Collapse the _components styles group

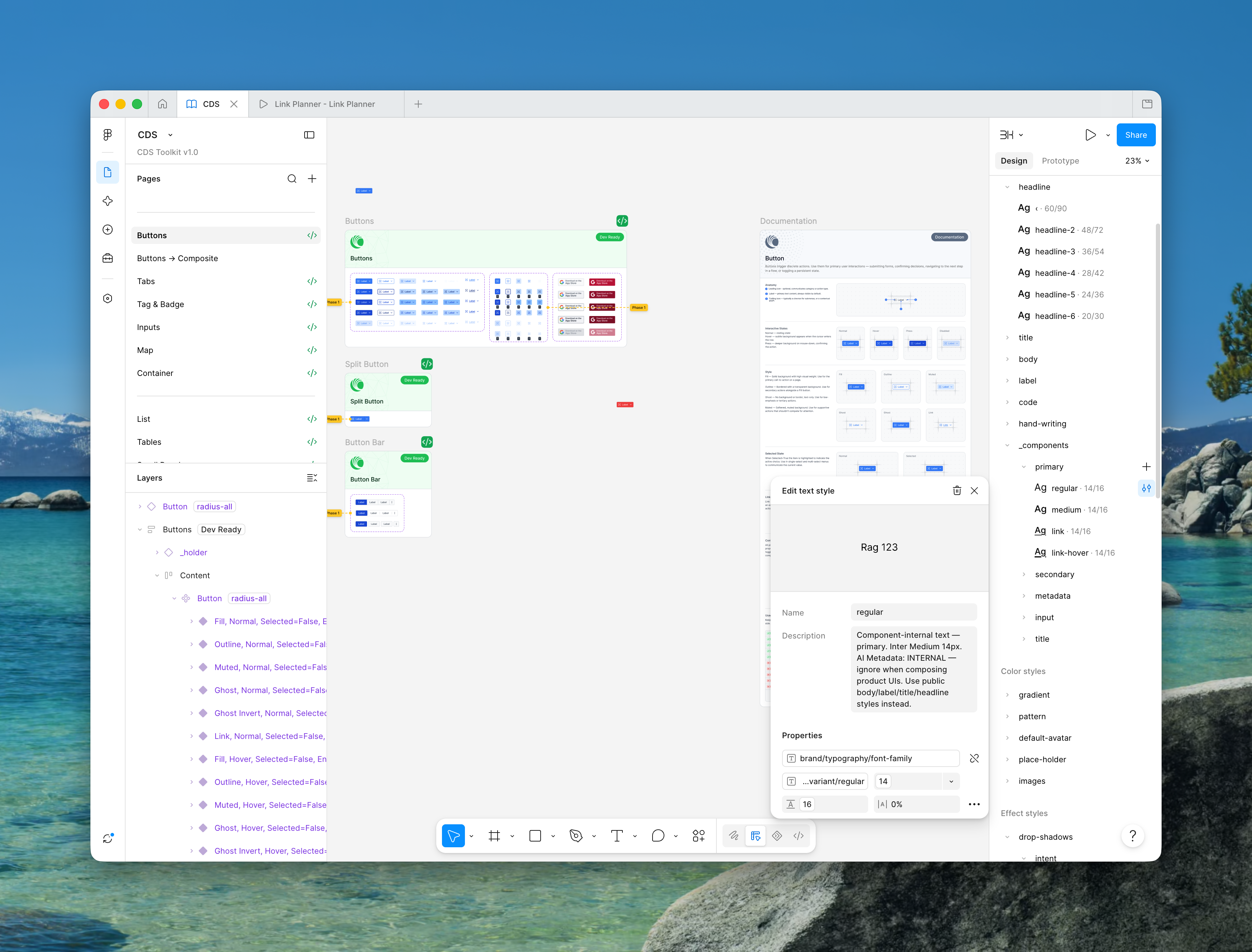[1007, 446]
